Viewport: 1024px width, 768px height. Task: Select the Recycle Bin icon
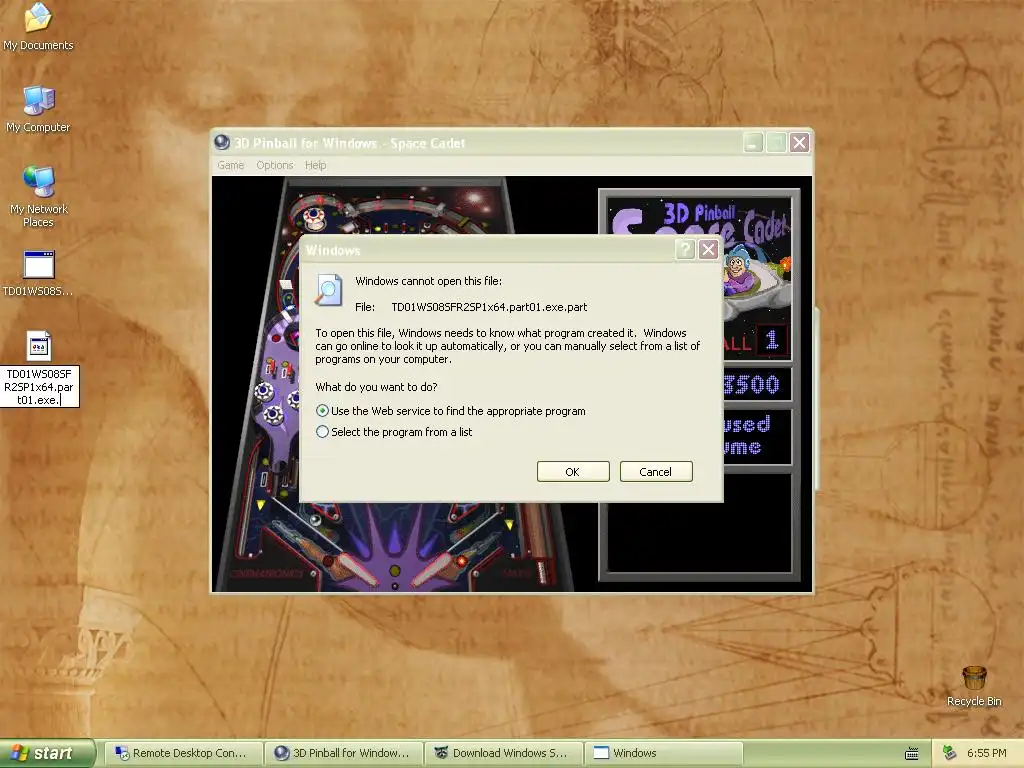pos(974,686)
